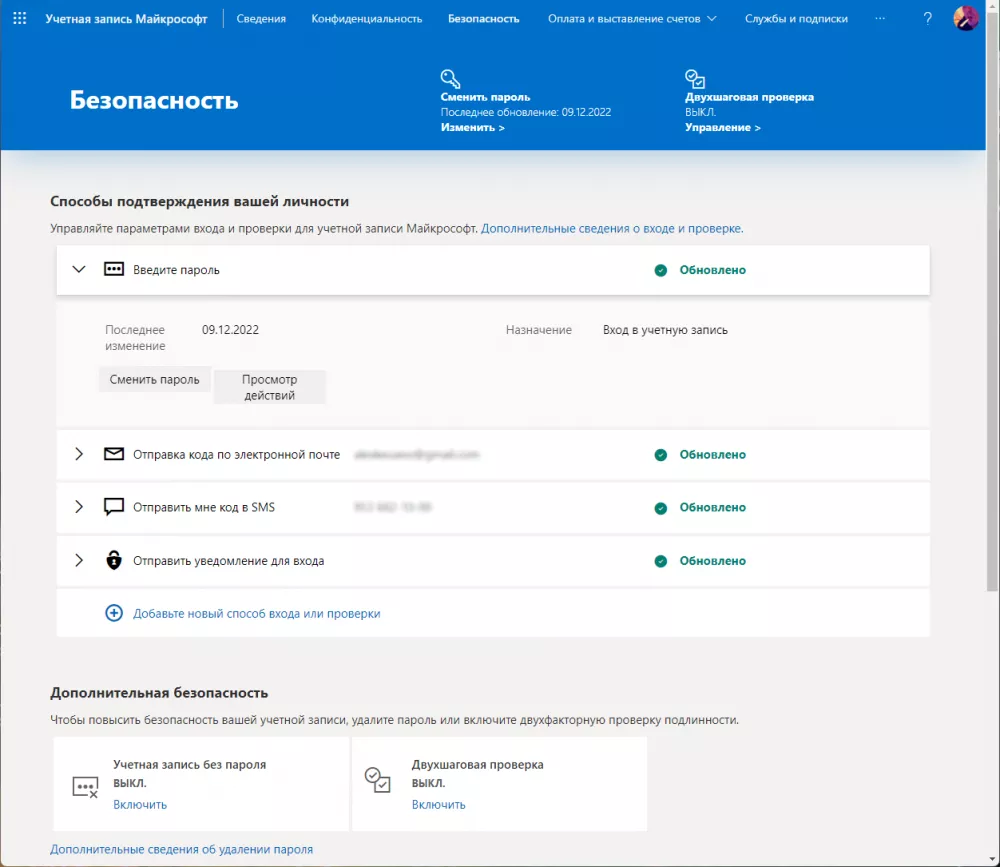Image resolution: width=1000 pixels, height=867 pixels.
Task: Click the Двухшаговая проверка shield icon in header
Action: (x=695, y=79)
